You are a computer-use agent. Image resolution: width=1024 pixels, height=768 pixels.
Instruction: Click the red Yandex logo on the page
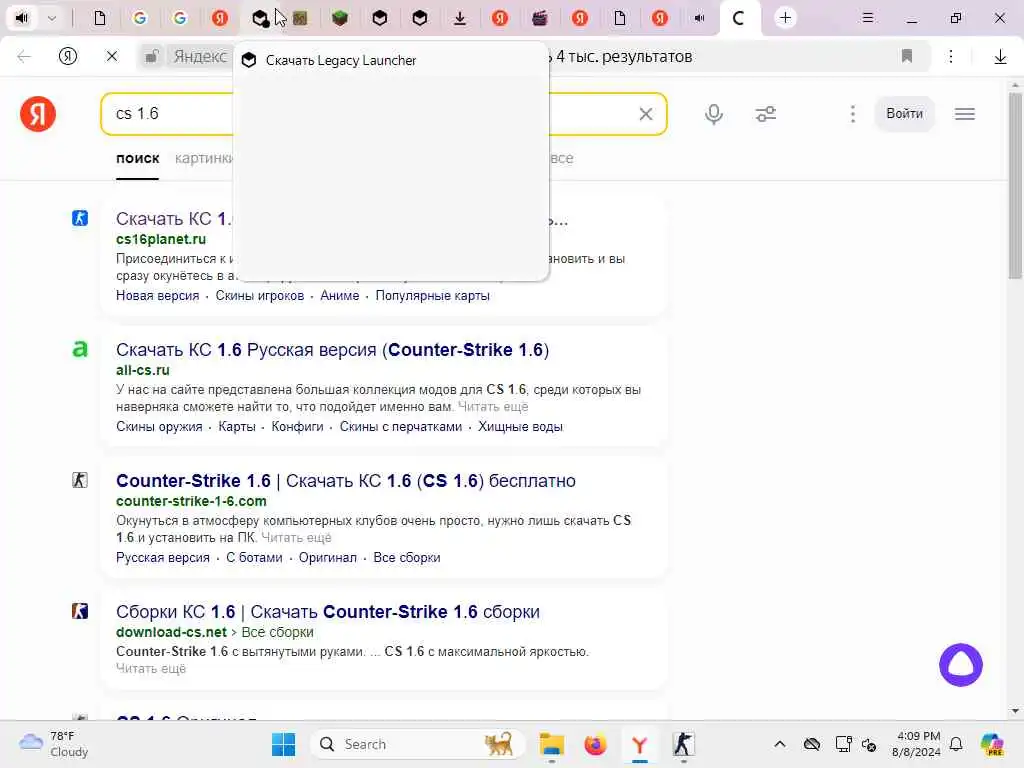[38, 114]
